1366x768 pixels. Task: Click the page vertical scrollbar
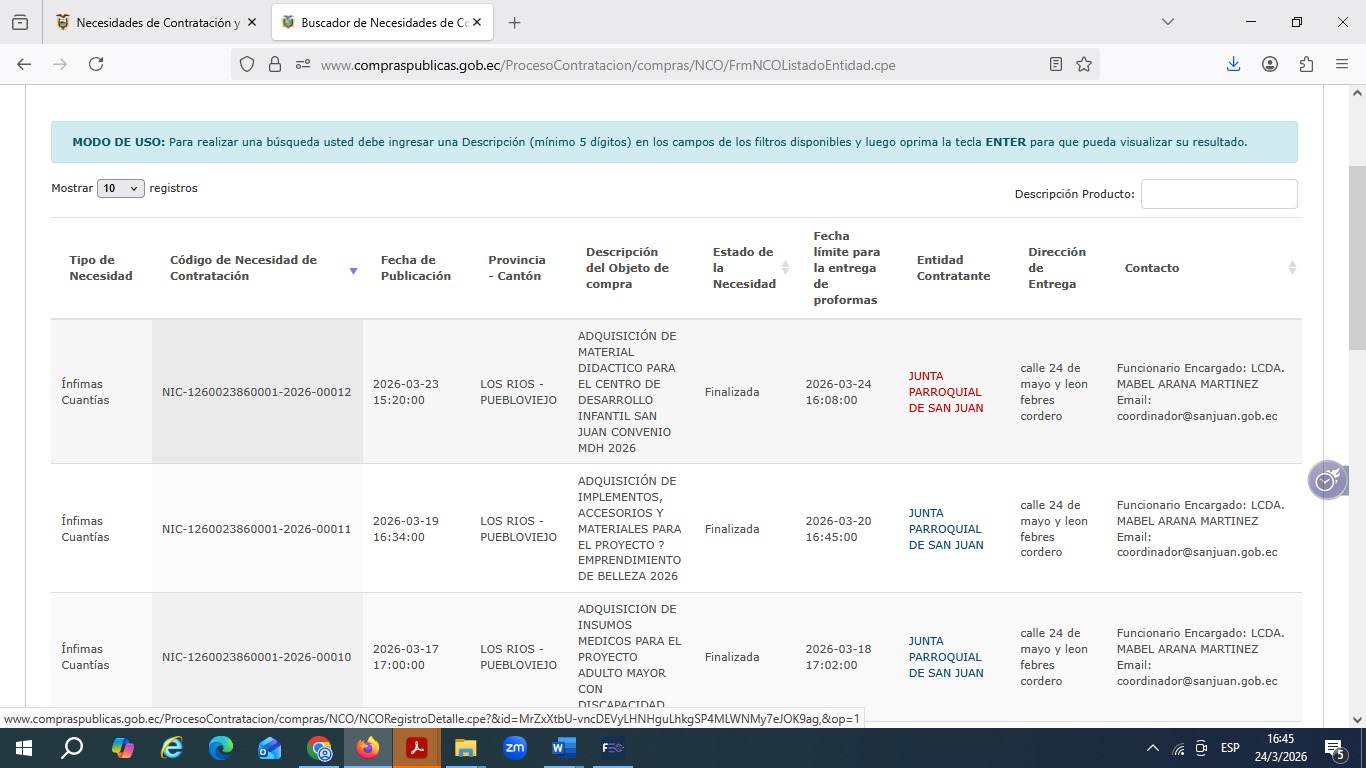pos(1357,400)
